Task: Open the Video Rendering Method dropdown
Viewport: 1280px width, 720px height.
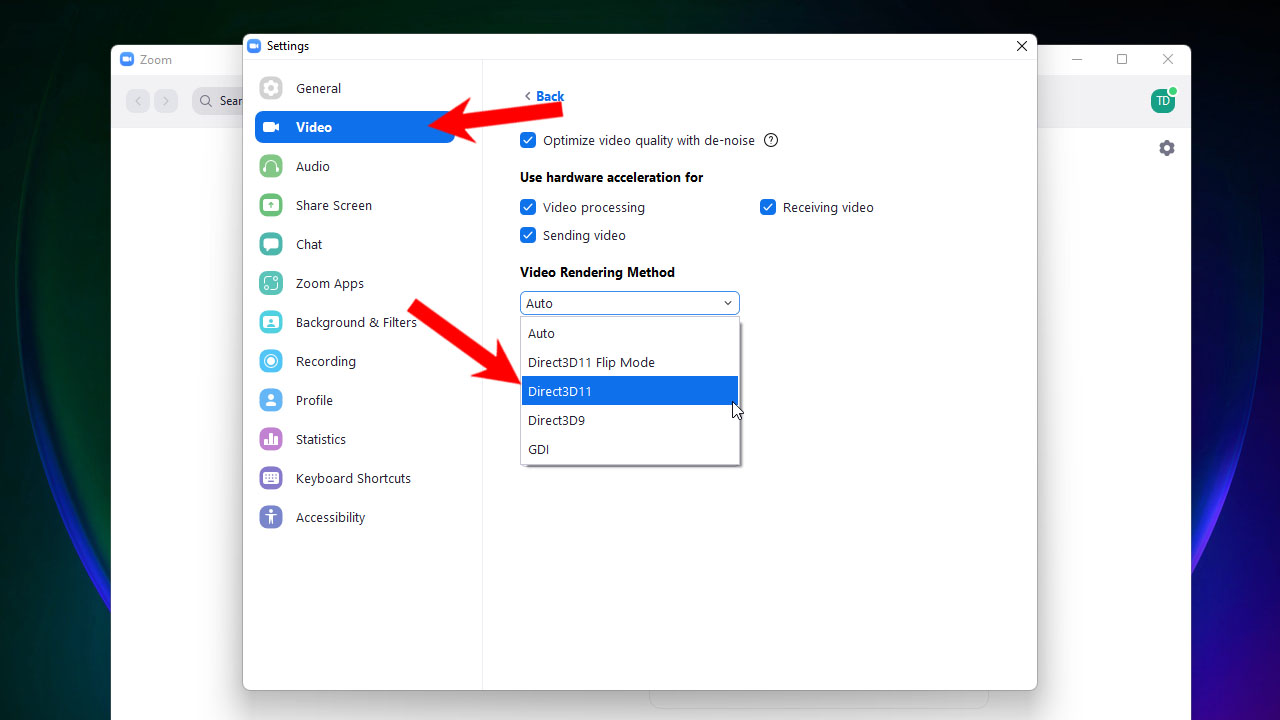Action: pos(629,302)
